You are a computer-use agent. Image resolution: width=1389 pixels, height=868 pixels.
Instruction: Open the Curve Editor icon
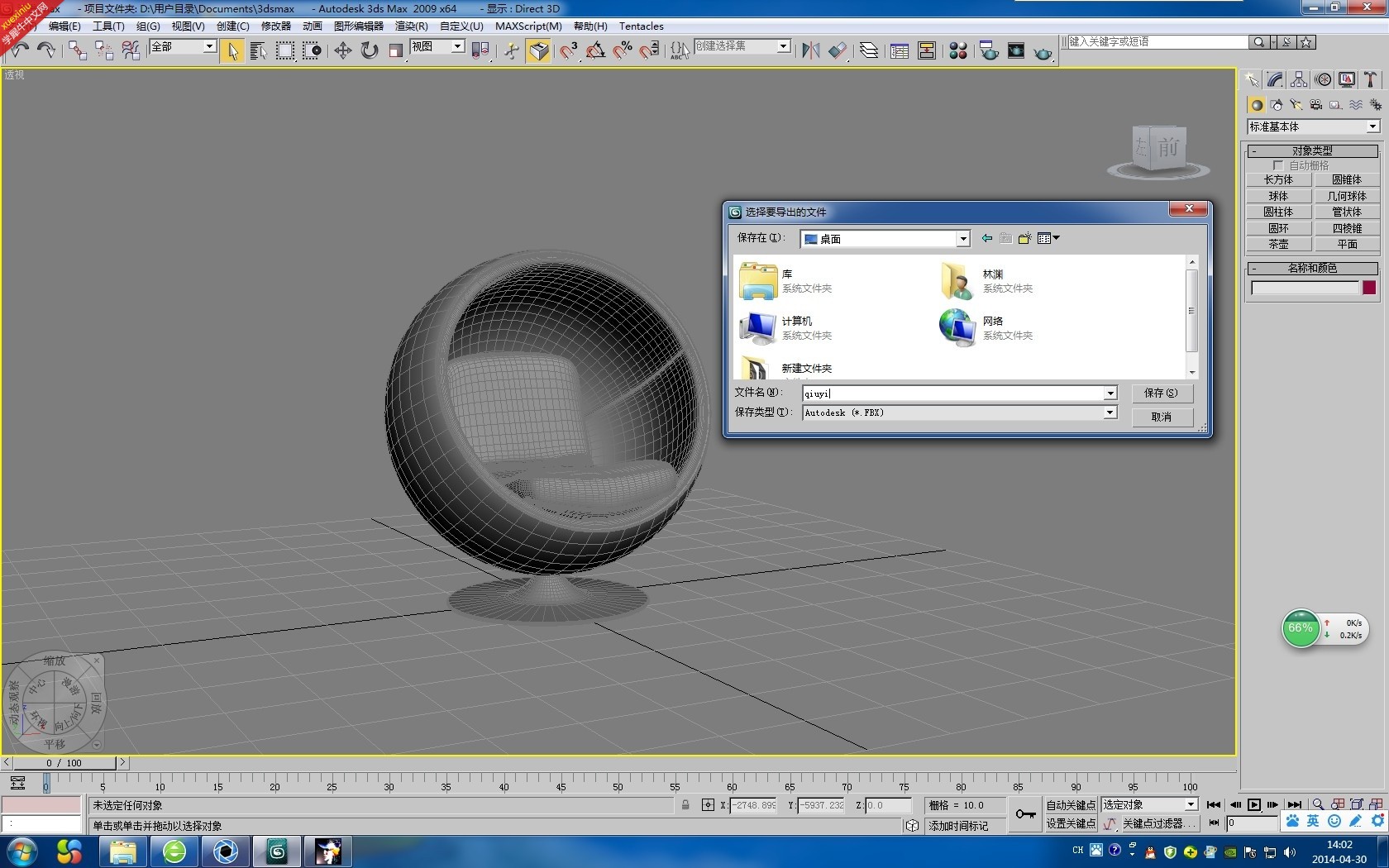pyautogui.click(x=900, y=51)
